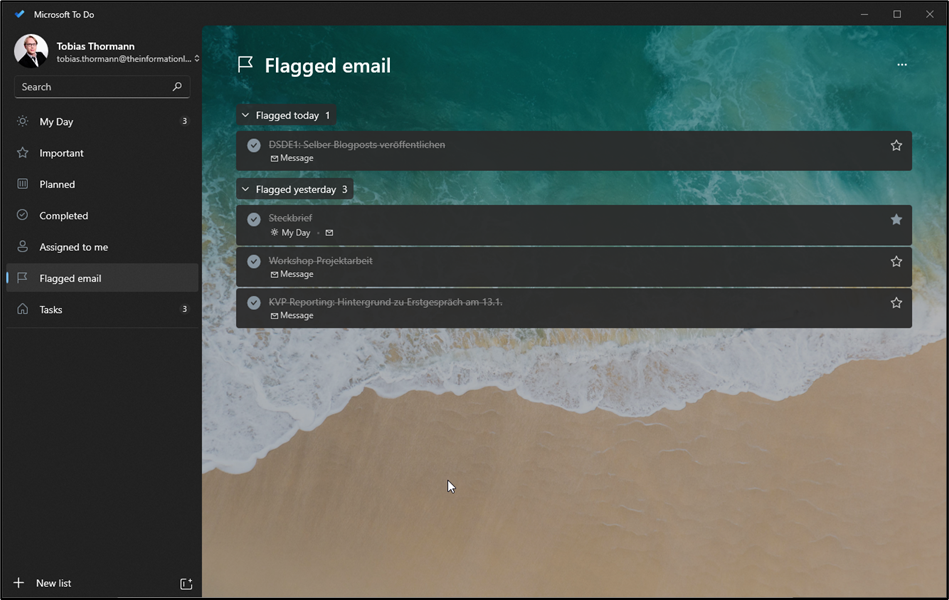
Task: Click Tobias Thormann profile picture
Action: click(x=31, y=51)
